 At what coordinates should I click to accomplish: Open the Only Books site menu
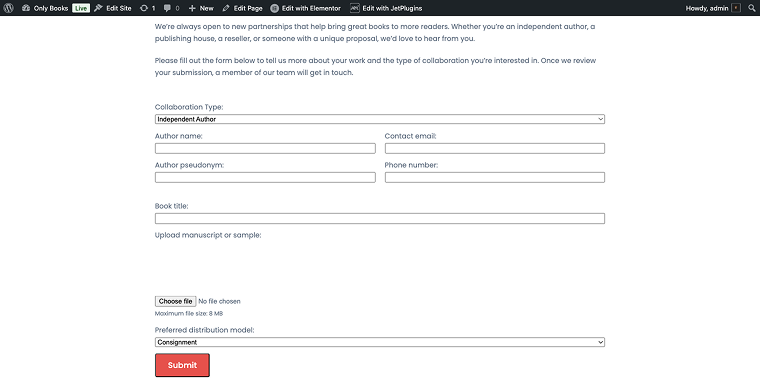[45, 8]
